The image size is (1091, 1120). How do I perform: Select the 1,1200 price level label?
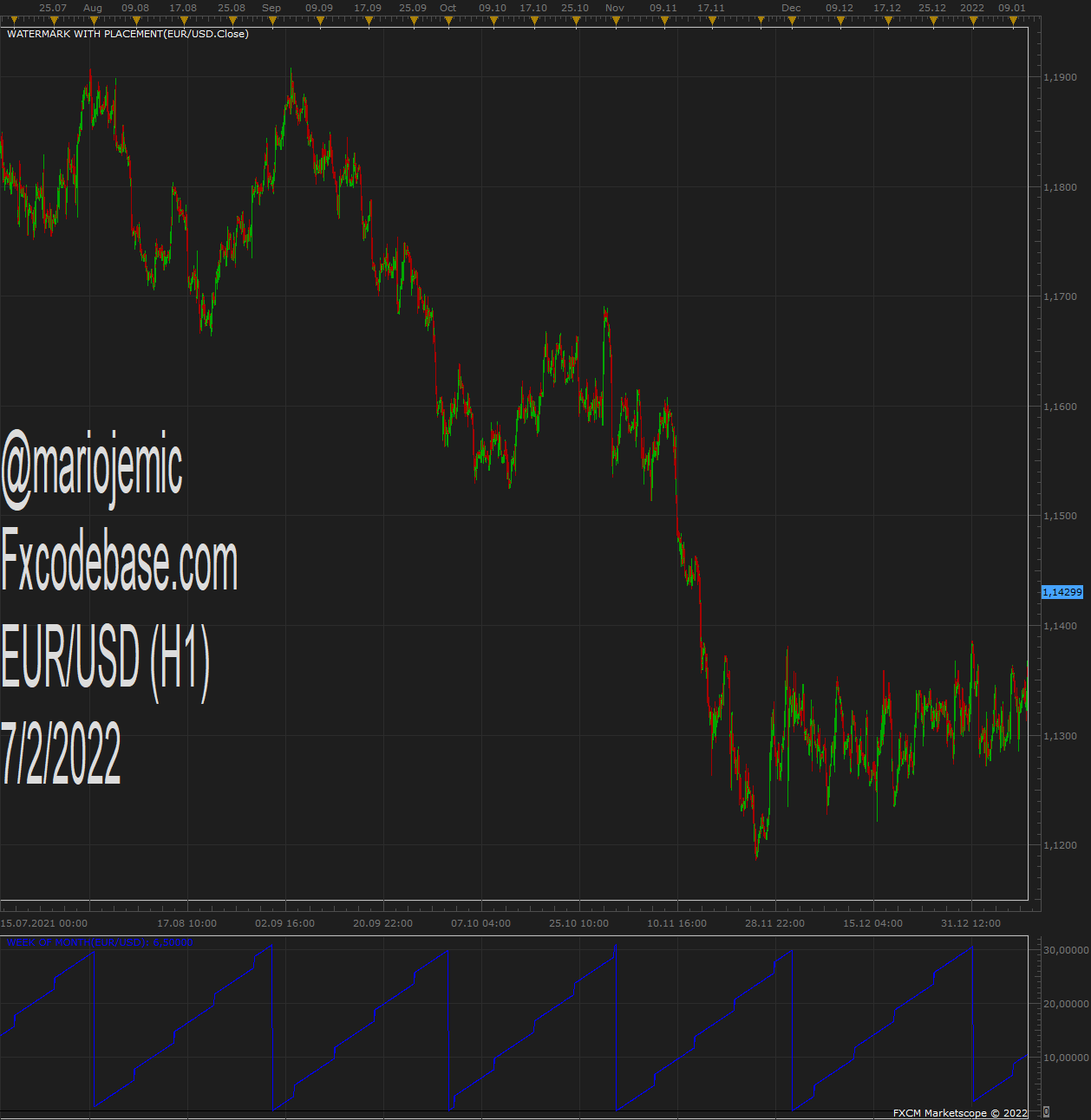[1060, 845]
